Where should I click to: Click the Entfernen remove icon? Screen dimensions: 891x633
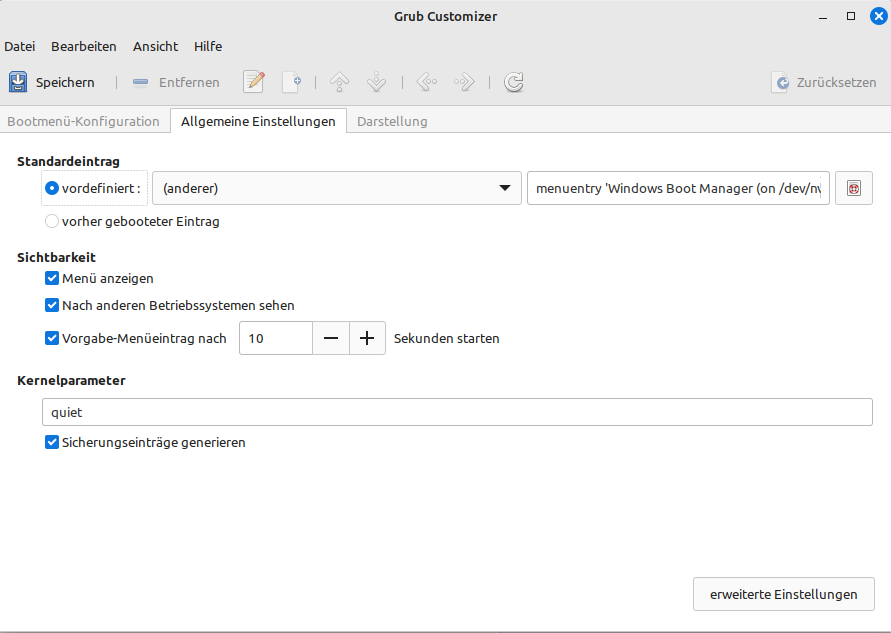point(141,82)
